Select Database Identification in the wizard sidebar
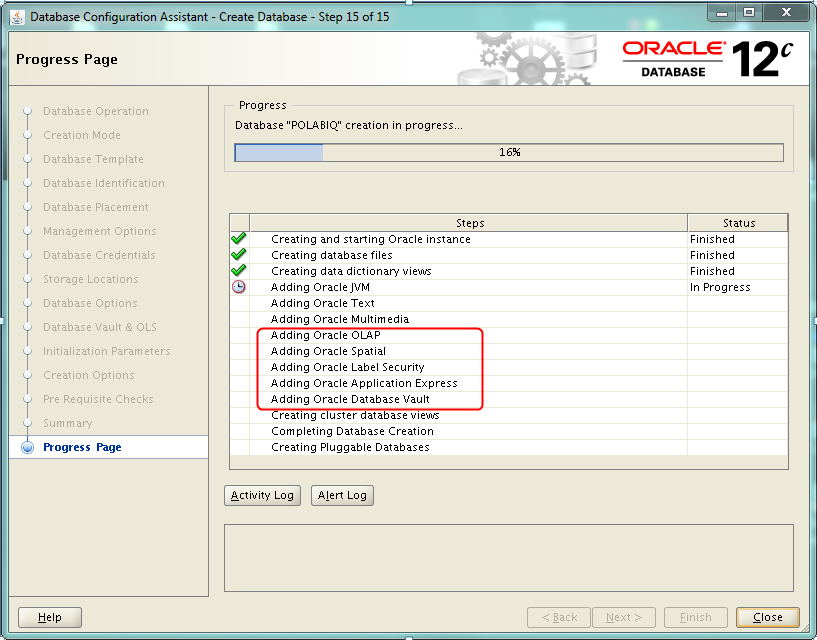 tap(104, 183)
